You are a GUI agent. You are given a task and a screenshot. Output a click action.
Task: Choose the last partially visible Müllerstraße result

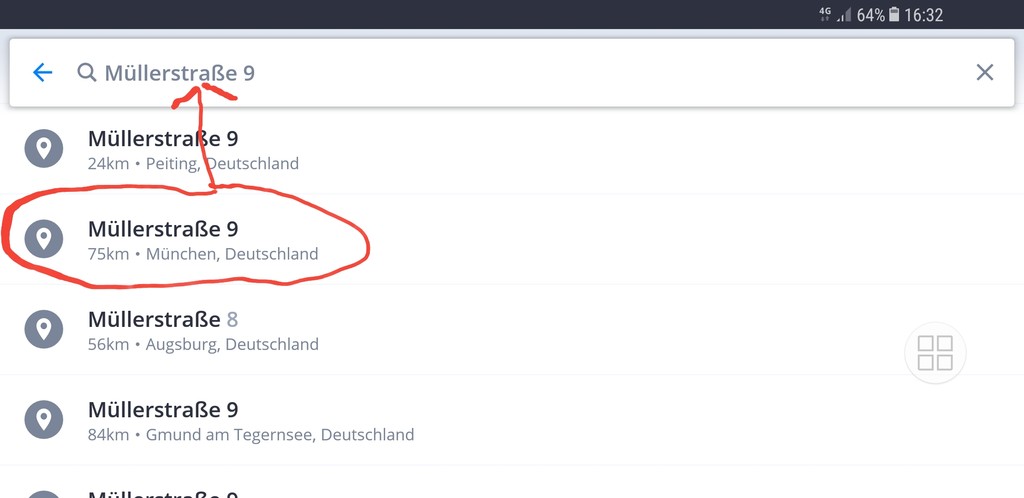click(512, 482)
